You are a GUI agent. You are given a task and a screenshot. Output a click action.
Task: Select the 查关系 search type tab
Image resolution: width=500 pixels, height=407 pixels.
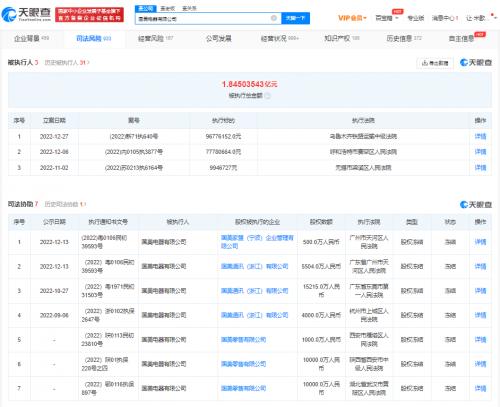189,8
